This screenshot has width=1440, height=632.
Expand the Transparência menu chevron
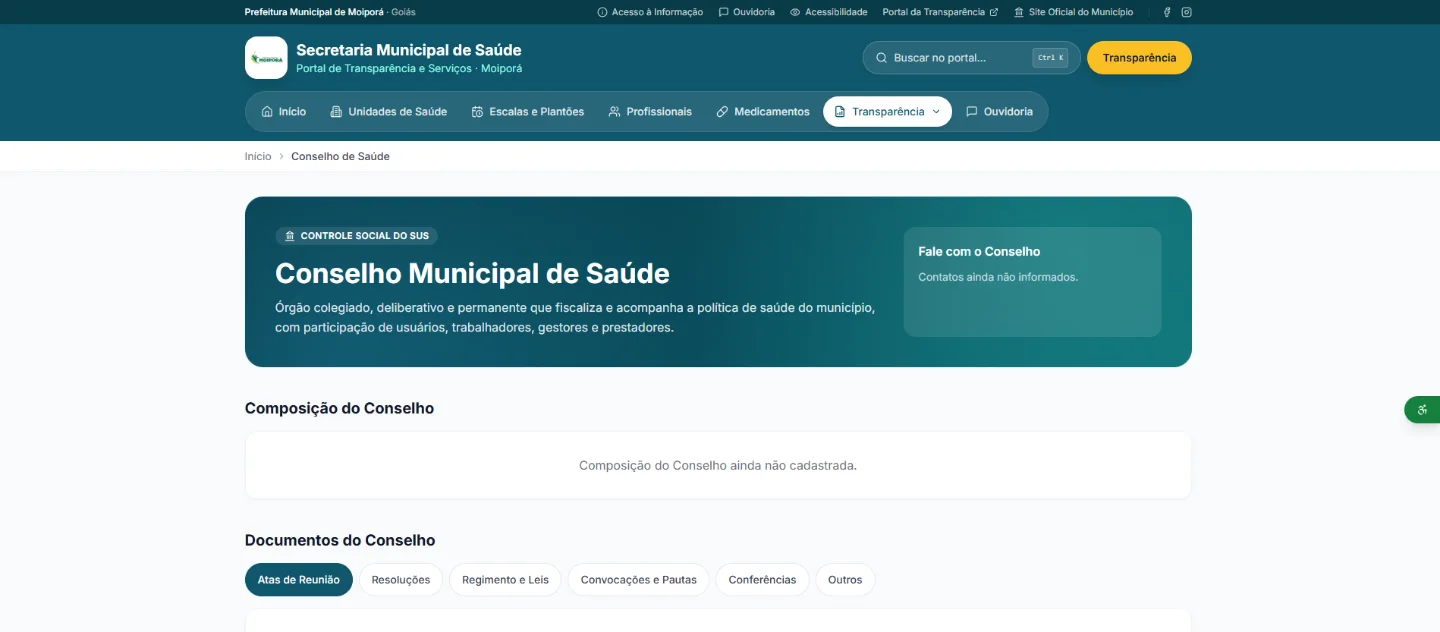point(936,112)
